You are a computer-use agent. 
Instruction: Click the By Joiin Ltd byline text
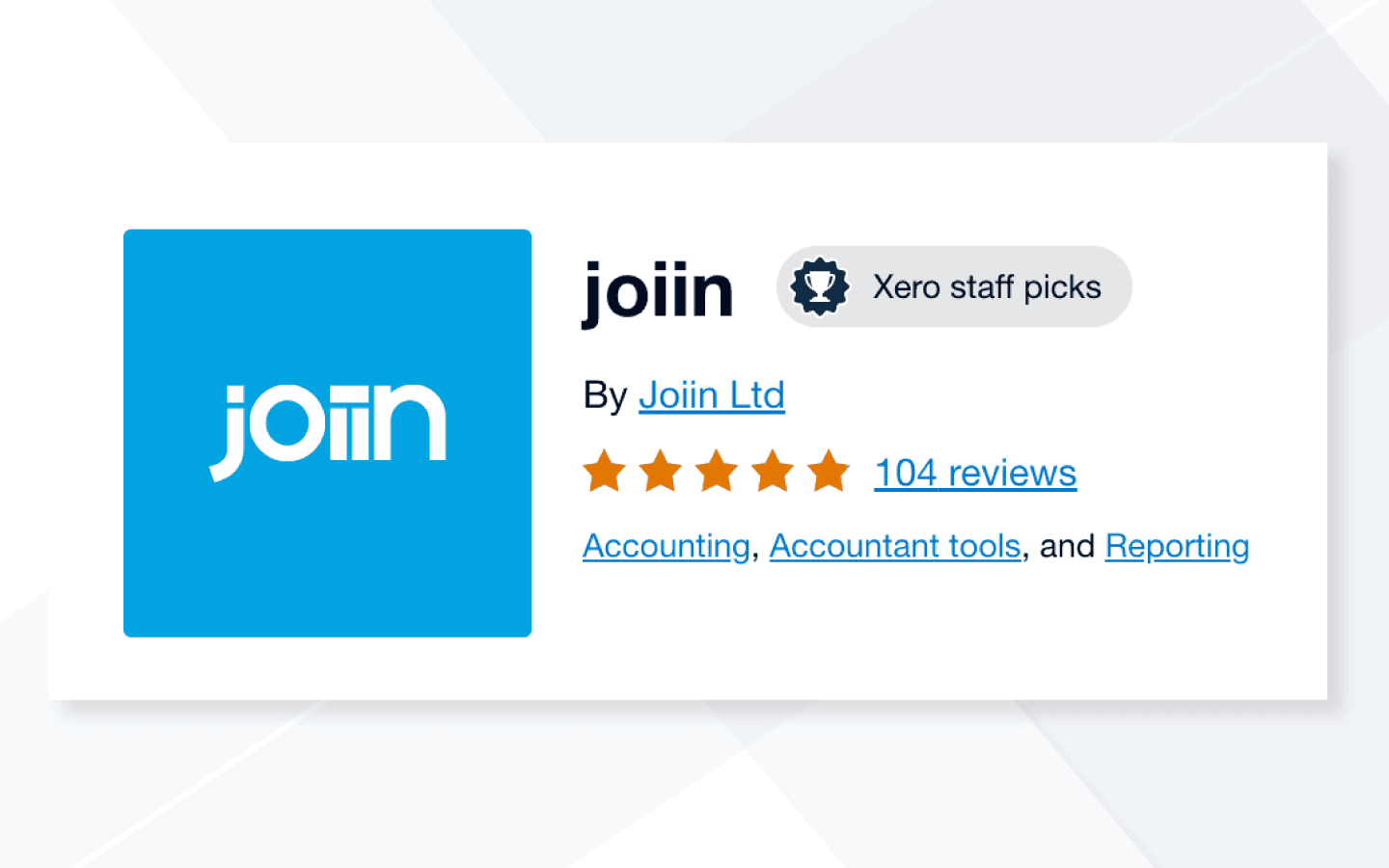click(683, 393)
